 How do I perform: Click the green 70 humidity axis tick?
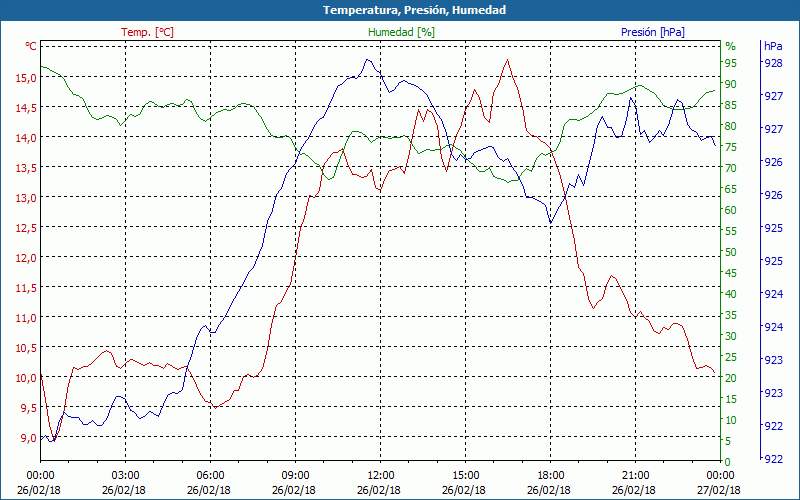click(731, 168)
